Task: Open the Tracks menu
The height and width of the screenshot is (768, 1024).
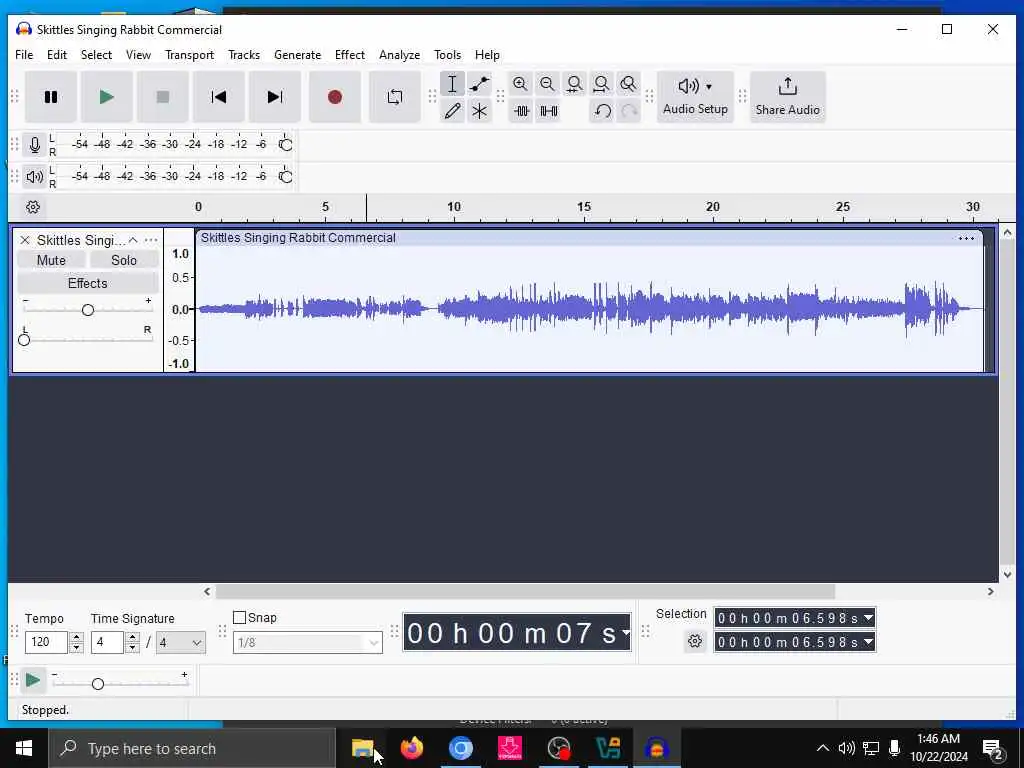Action: pyautogui.click(x=244, y=55)
